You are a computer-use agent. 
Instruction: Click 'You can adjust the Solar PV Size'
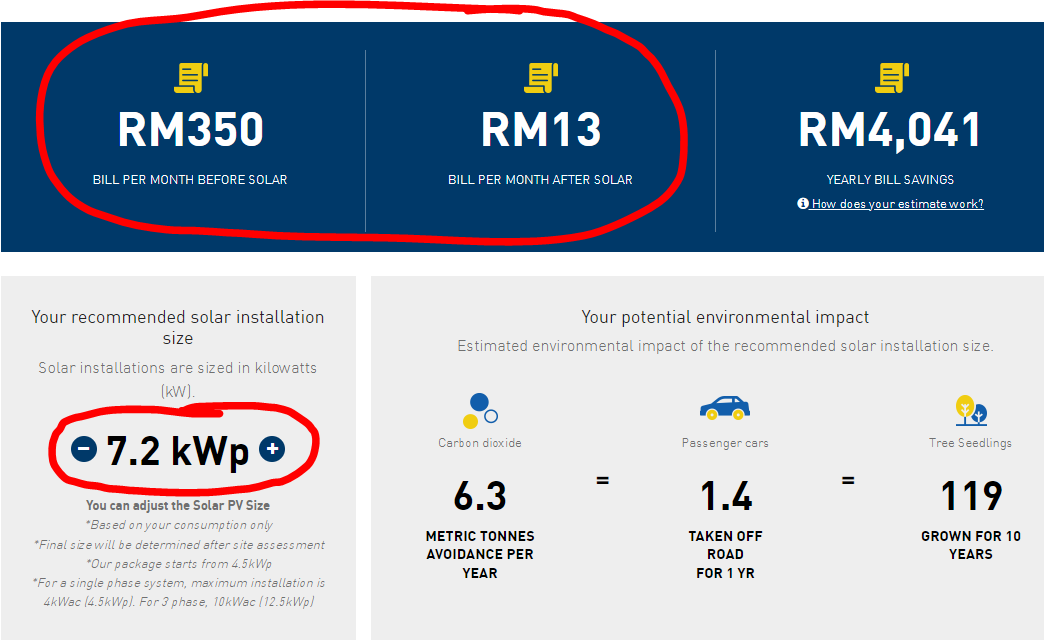[x=178, y=505]
